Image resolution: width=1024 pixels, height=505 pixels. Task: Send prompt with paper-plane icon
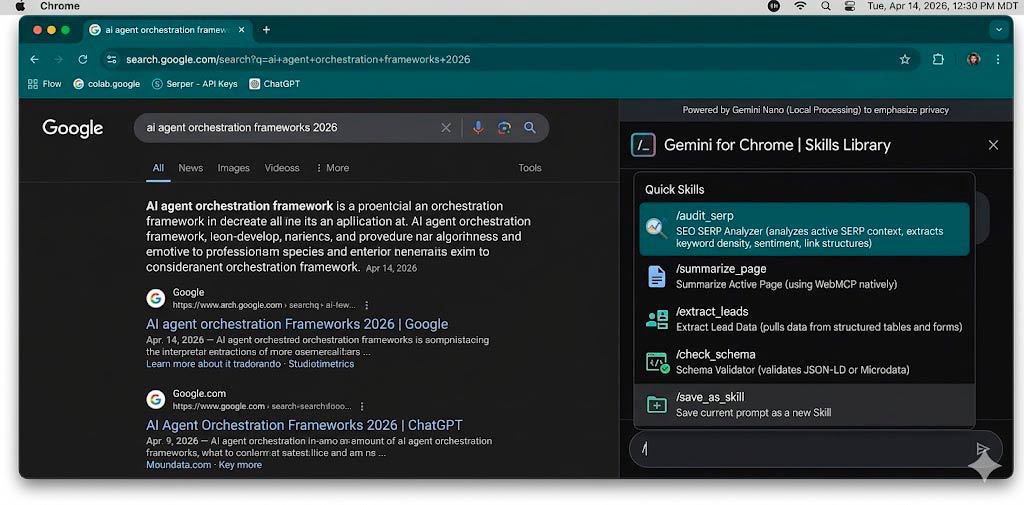pyautogui.click(x=982, y=449)
